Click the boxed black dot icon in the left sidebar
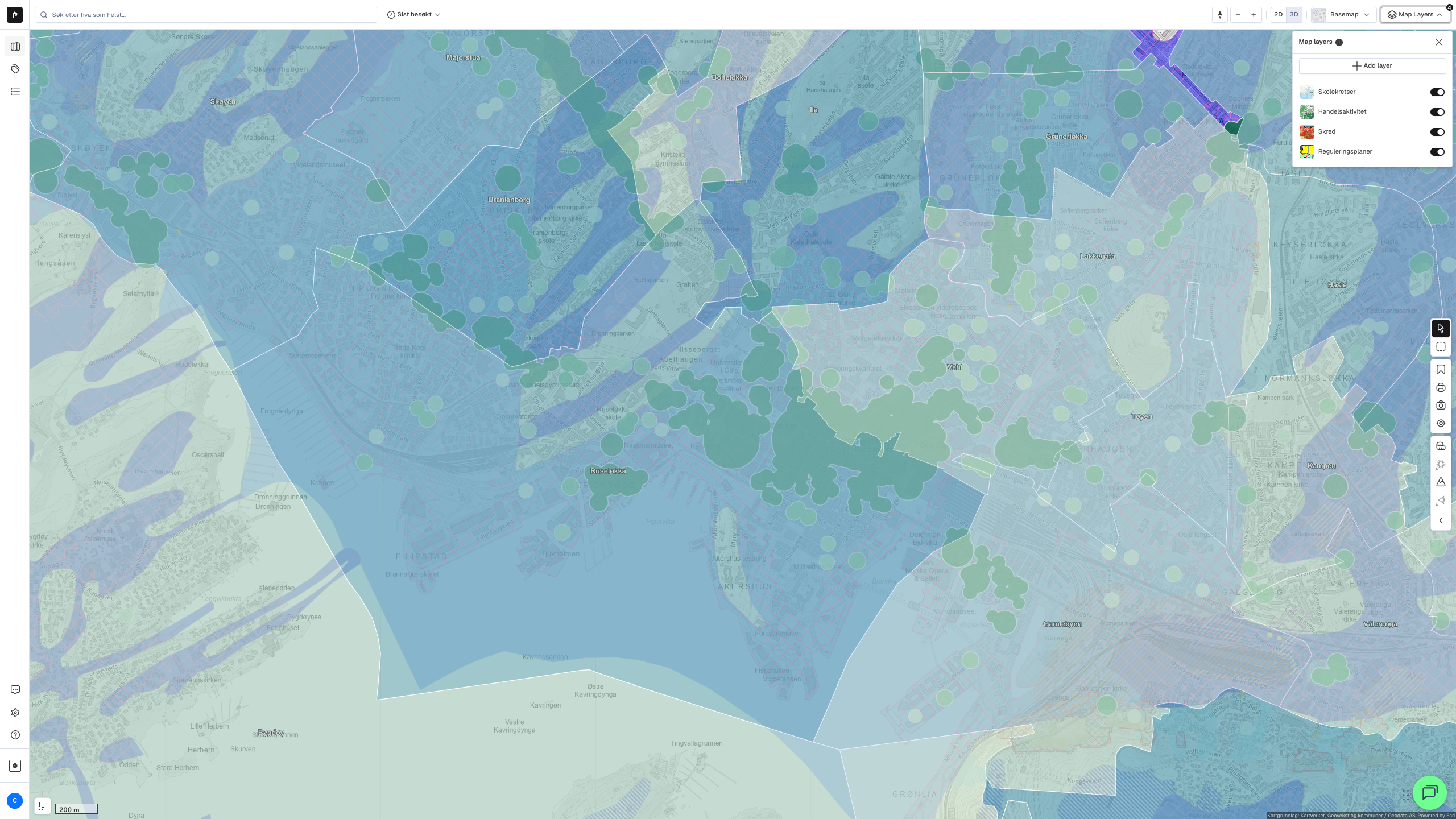The width and height of the screenshot is (1456, 819). coord(15,766)
